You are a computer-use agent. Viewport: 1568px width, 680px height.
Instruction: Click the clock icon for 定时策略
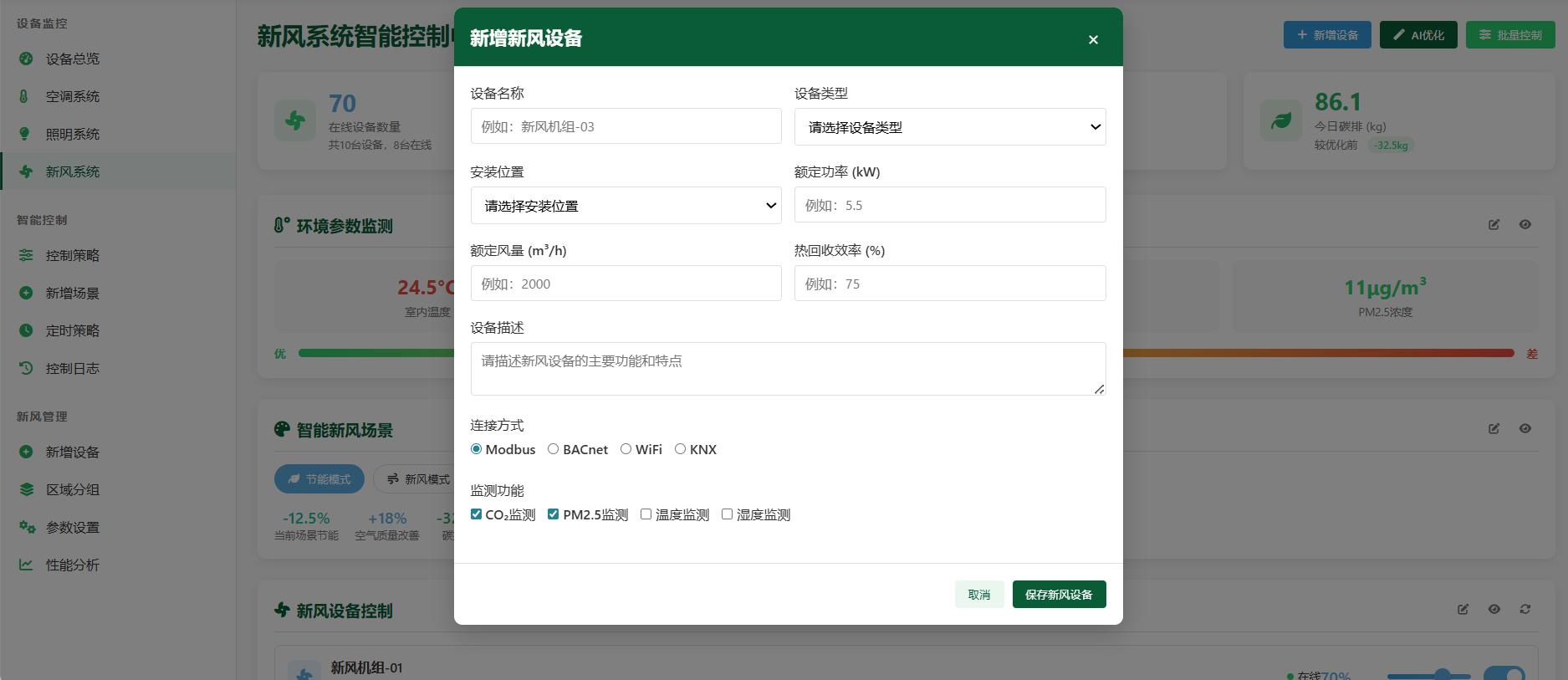(x=26, y=330)
